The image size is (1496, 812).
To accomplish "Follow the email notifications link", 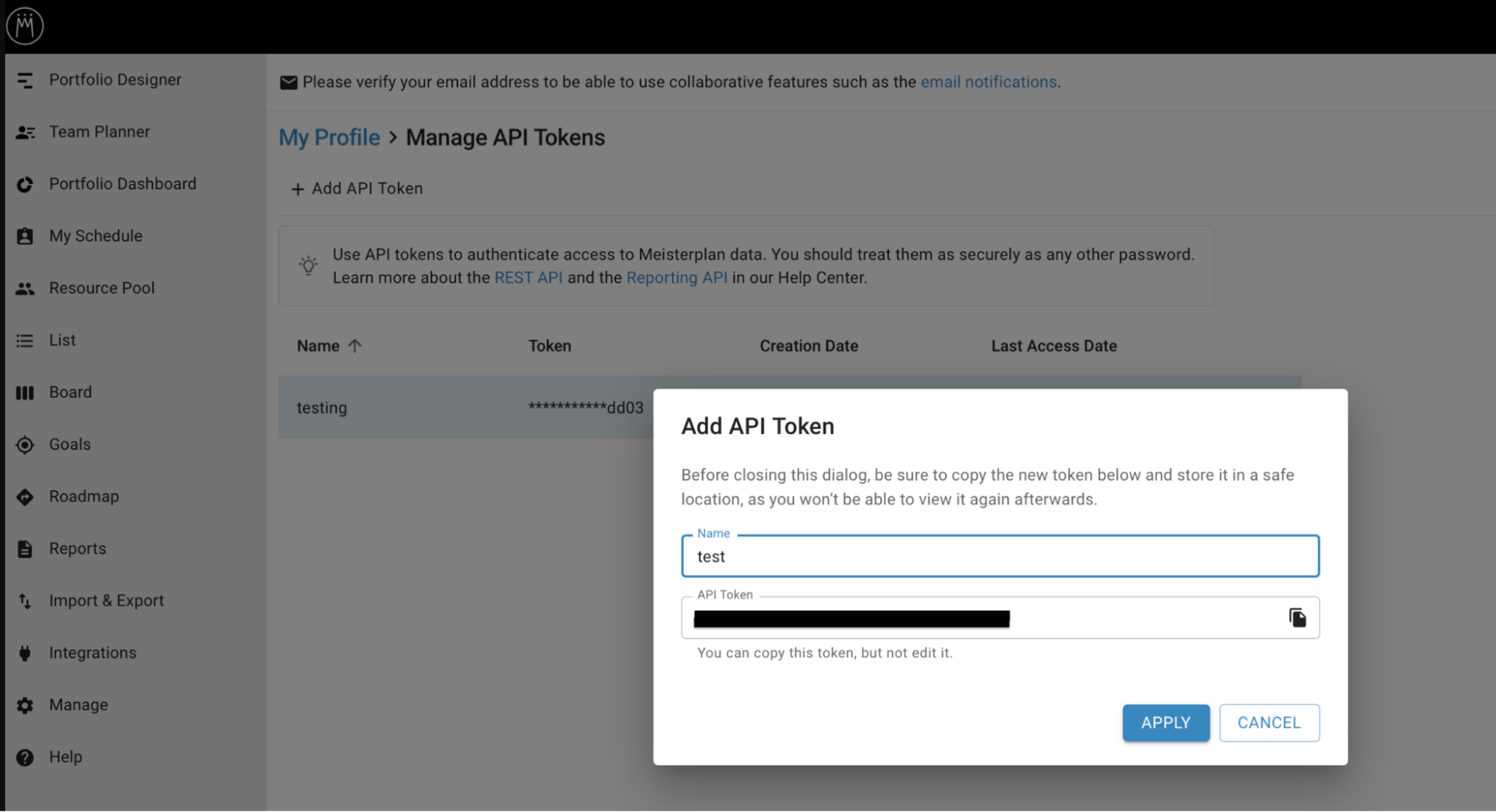I will tap(988, 82).
